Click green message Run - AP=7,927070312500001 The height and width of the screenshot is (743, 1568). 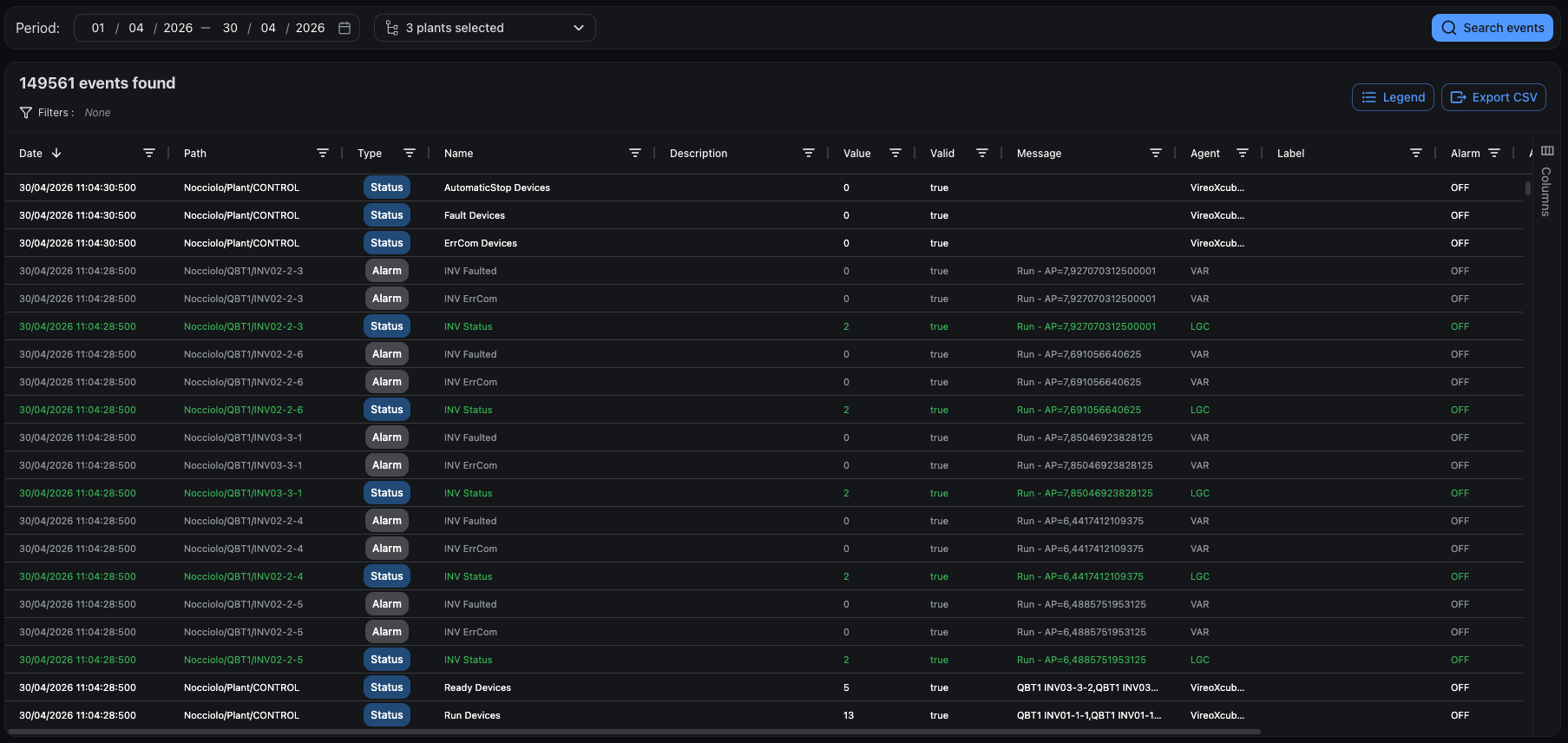[x=1086, y=326]
